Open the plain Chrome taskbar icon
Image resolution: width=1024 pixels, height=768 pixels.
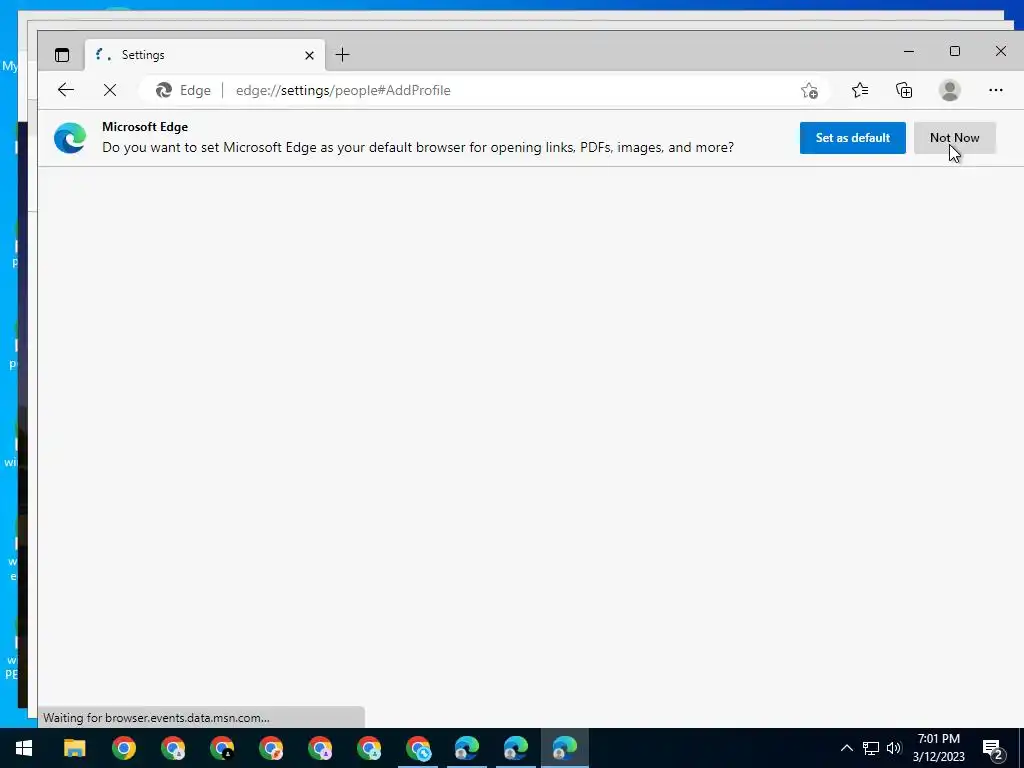[123, 748]
